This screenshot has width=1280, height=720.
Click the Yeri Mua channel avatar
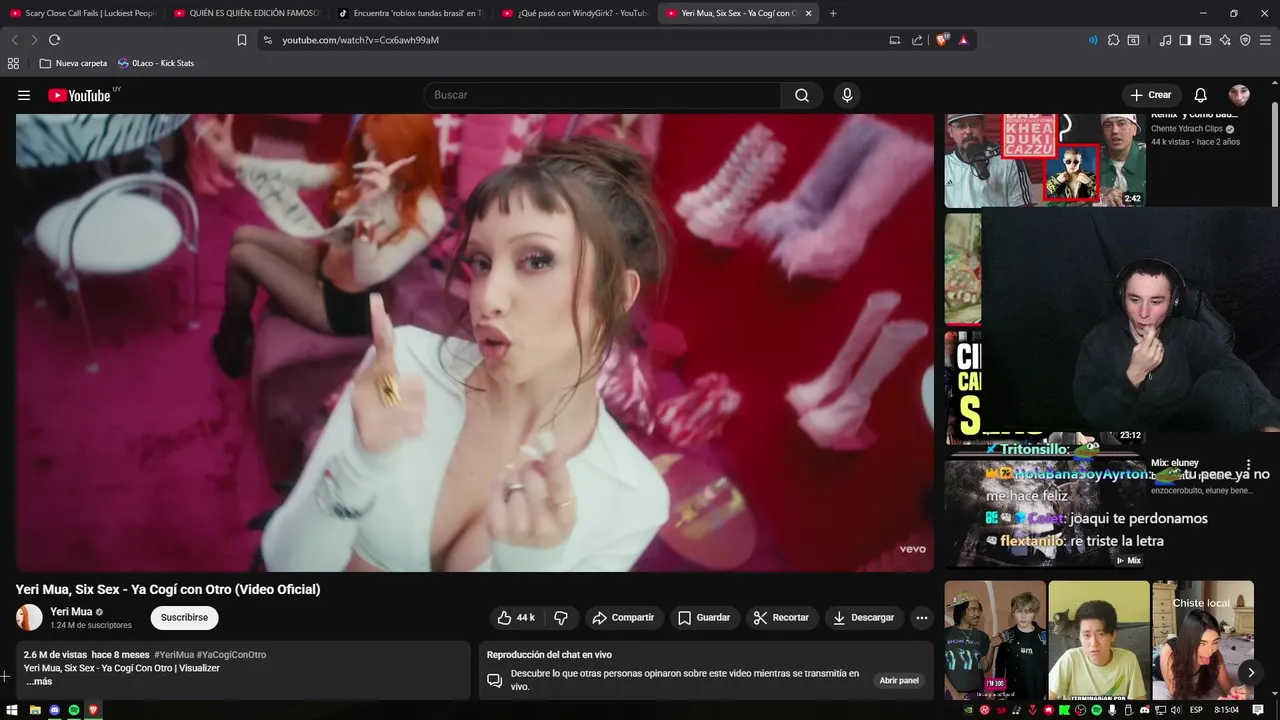[29, 618]
